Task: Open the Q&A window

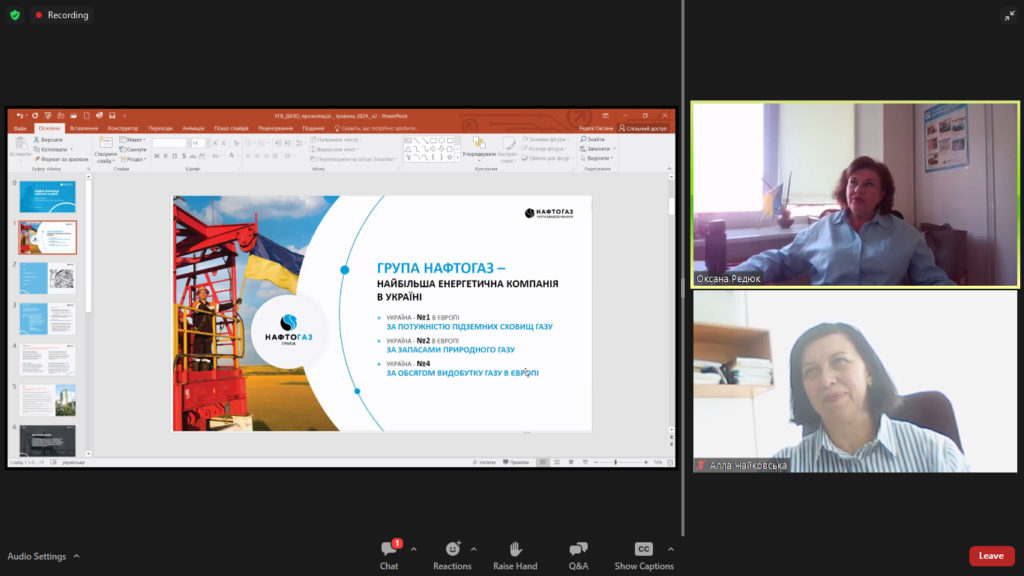Action: pos(578,553)
